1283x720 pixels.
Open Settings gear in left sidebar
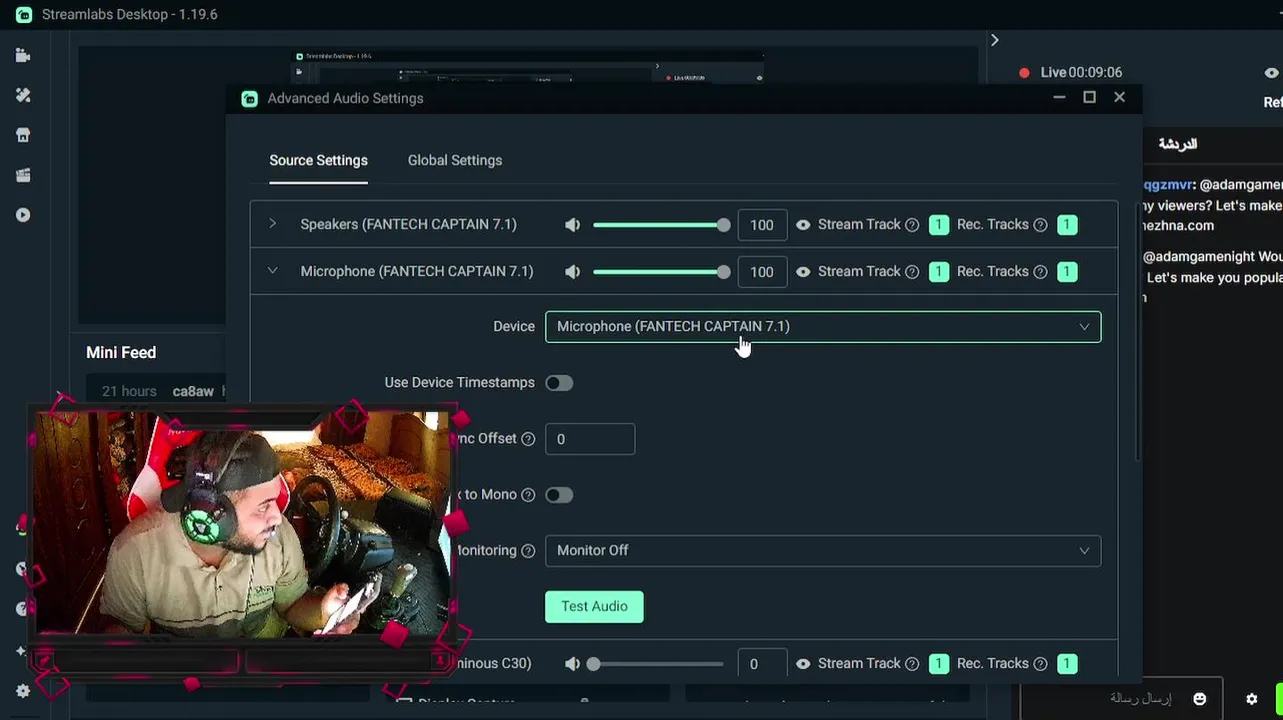point(23,690)
